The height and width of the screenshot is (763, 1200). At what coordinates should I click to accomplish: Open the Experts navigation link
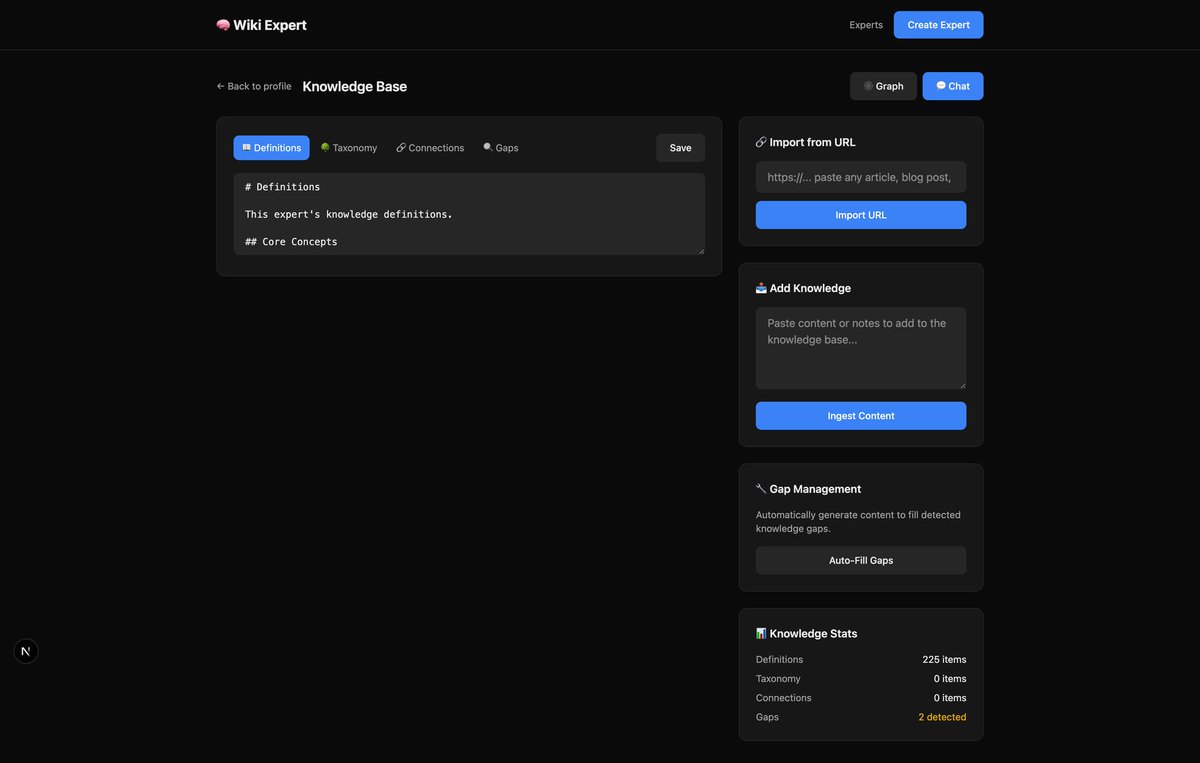tap(866, 25)
